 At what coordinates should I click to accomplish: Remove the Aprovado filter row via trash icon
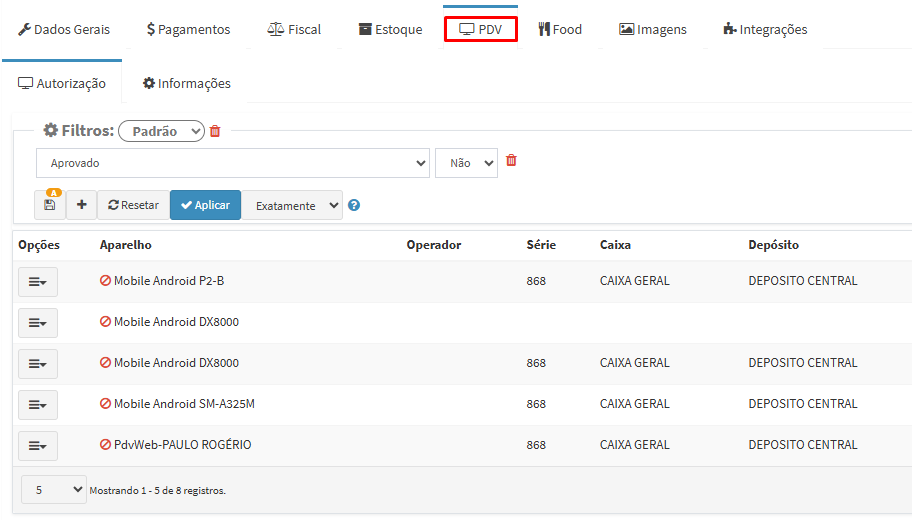click(x=511, y=161)
